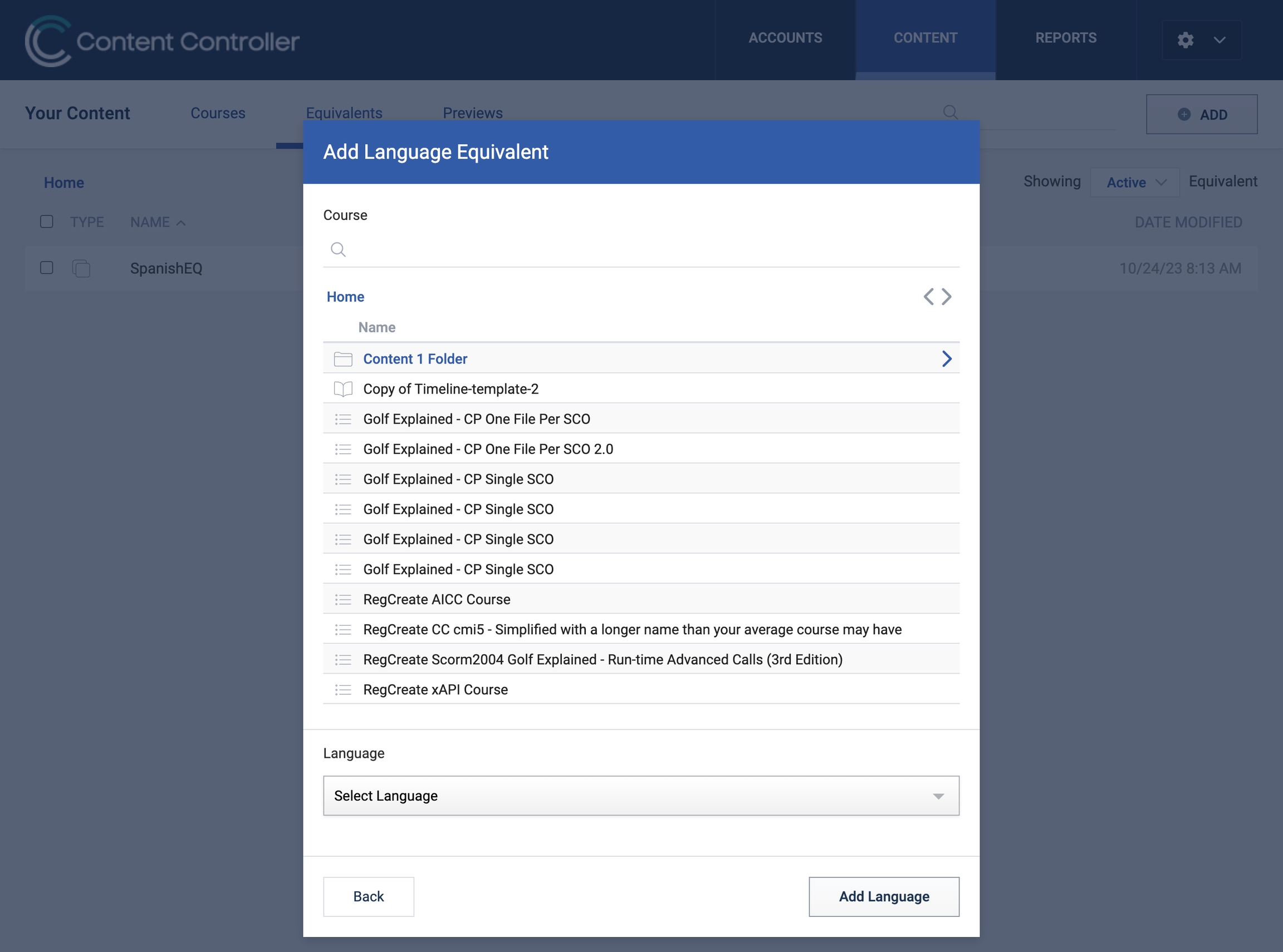Click the search icon in the Course field
Image resolution: width=1283 pixels, height=952 pixels.
(339, 249)
